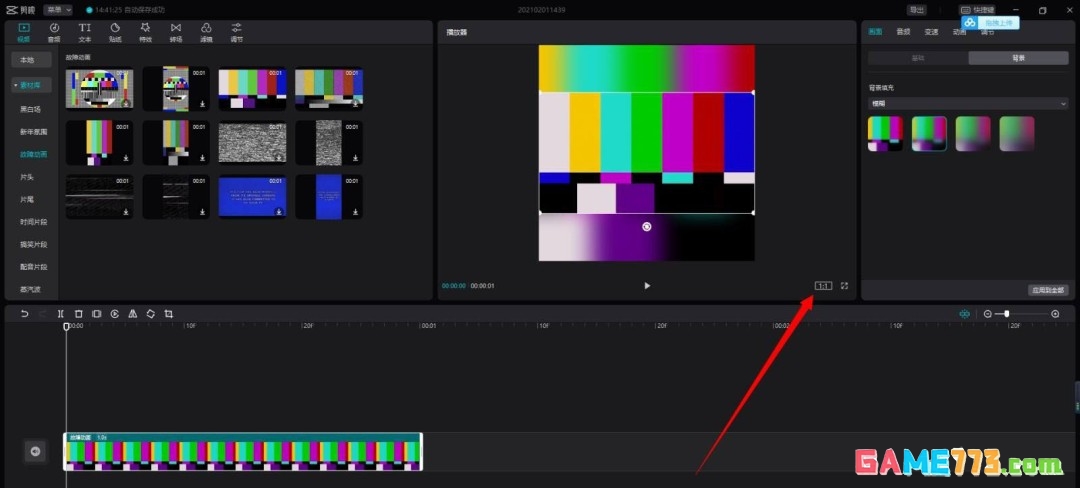Viewport: 1080px width, 488px height.
Task: Toggle the 1:1 aspect ratio button
Action: [823, 285]
